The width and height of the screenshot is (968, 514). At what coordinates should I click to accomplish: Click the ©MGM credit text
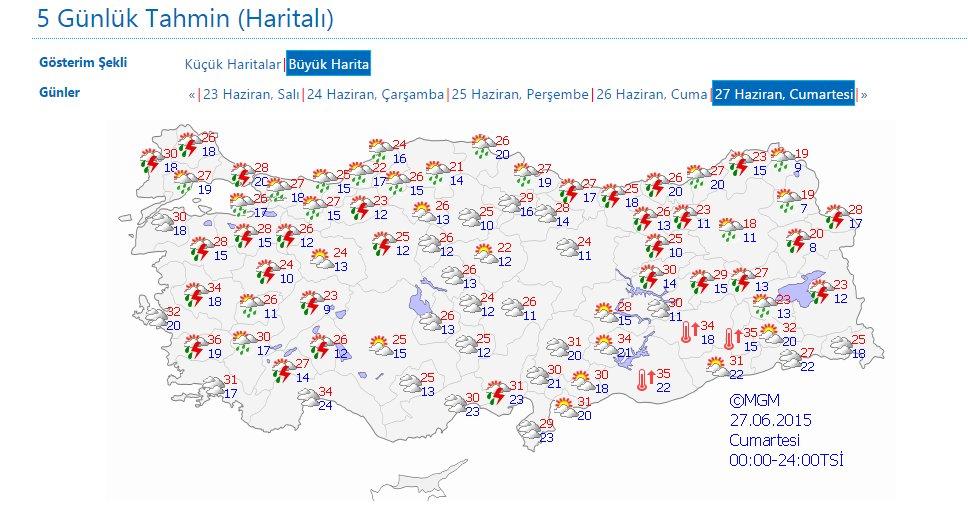pos(754,400)
